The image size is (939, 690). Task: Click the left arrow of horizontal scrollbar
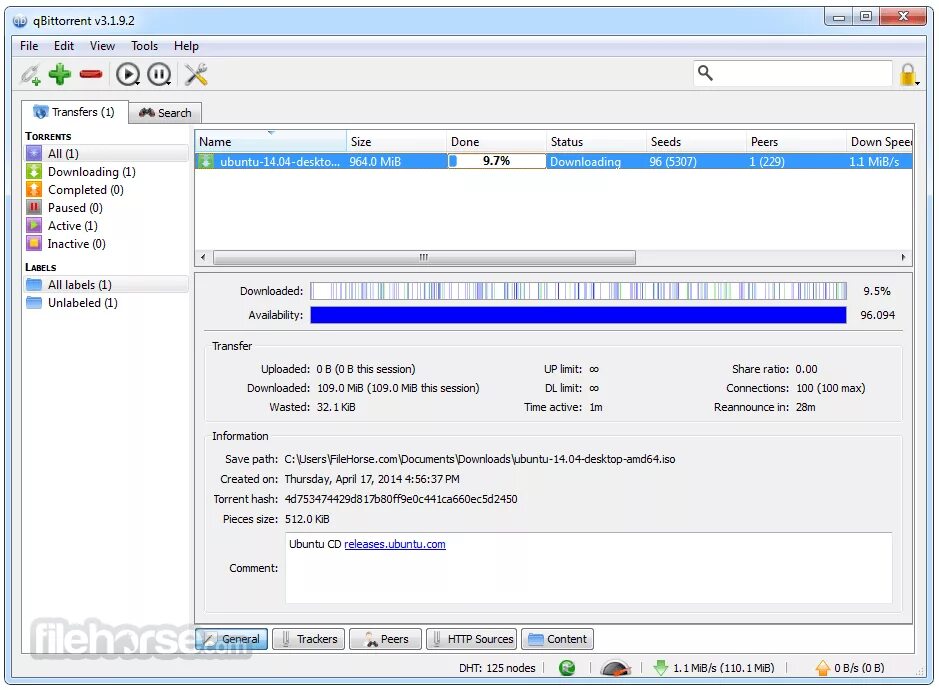coord(203,258)
